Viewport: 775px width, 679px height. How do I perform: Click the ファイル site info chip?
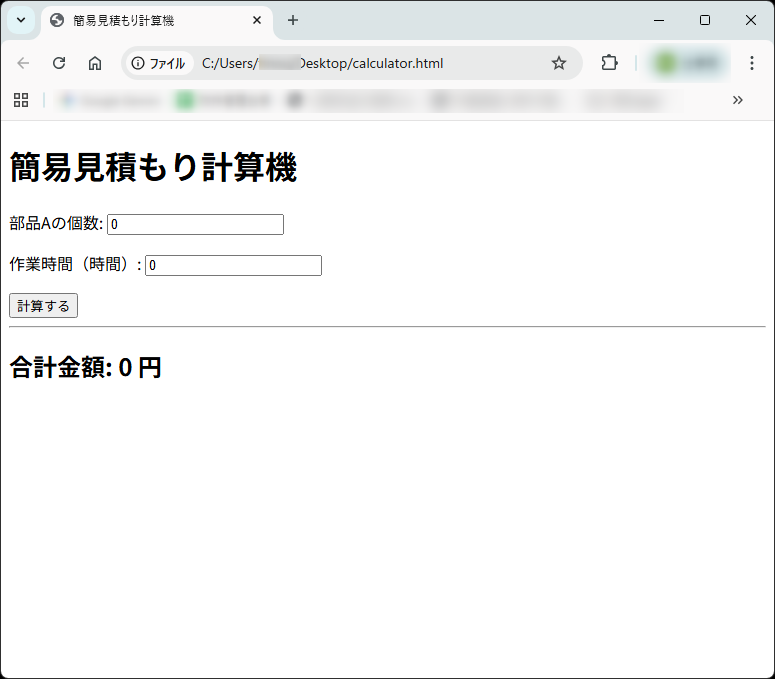point(159,63)
